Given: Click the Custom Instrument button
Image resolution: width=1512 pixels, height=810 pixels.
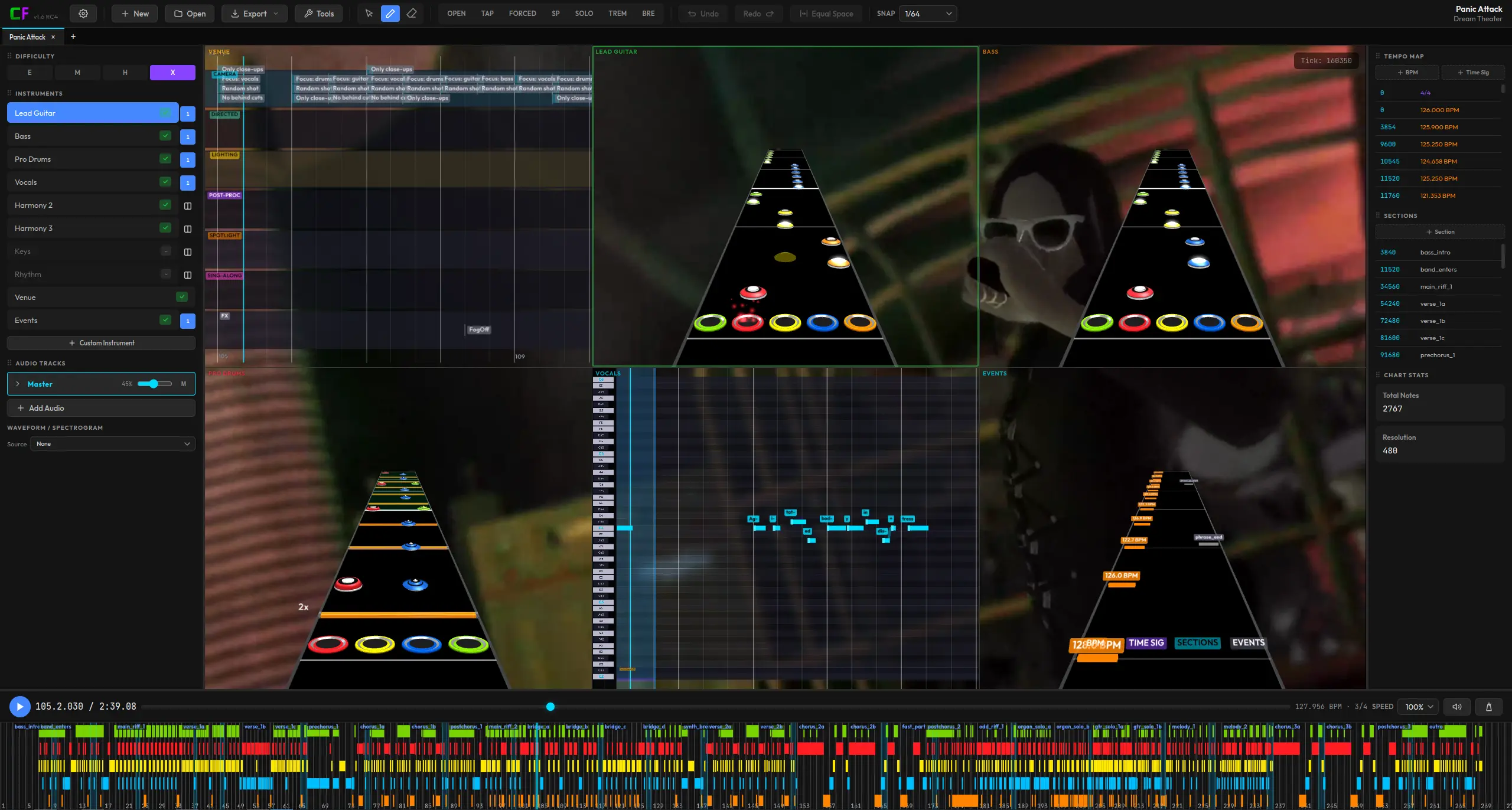Looking at the screenshot, I should (101, 343).
